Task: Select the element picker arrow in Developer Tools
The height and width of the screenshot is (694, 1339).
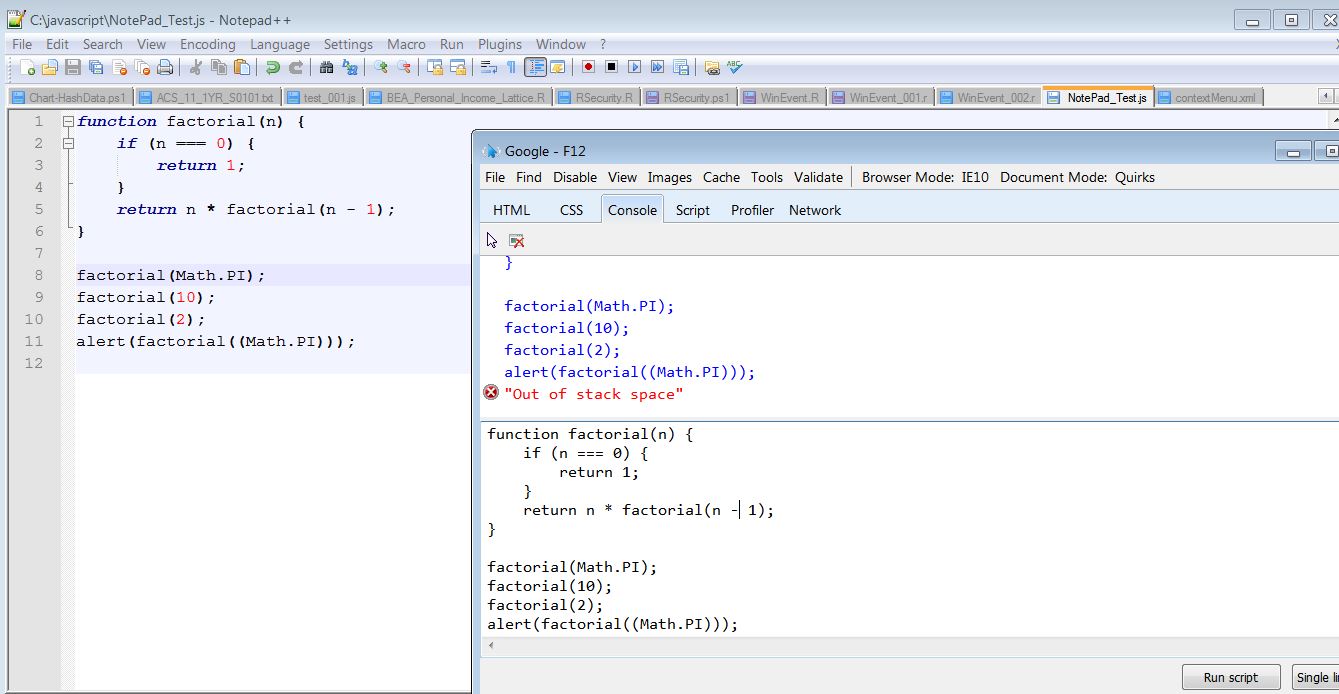Action: pos(490,240)
